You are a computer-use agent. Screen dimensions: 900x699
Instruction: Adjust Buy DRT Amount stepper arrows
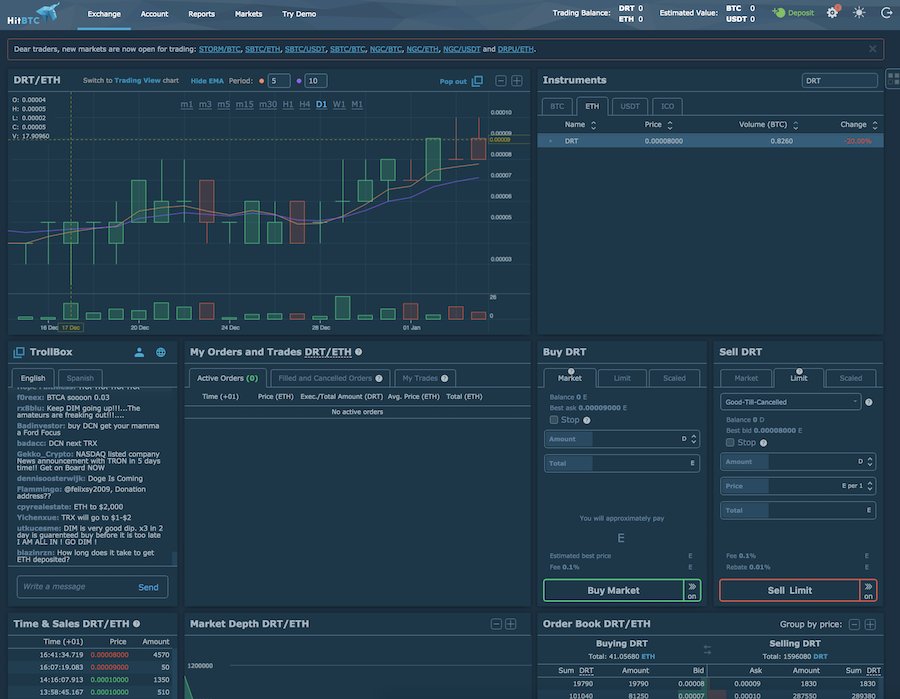pos(694,439)
